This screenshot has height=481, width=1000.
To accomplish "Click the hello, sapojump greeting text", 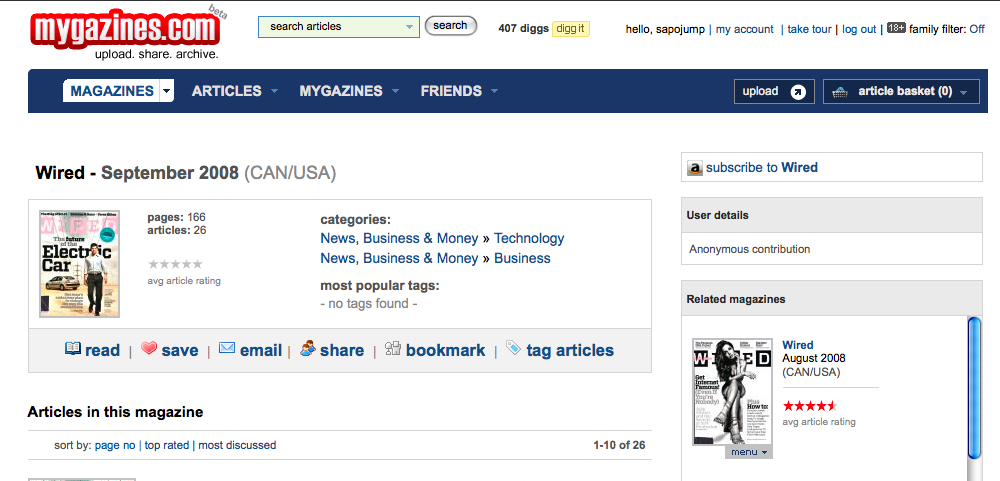I will click(665, 29).
